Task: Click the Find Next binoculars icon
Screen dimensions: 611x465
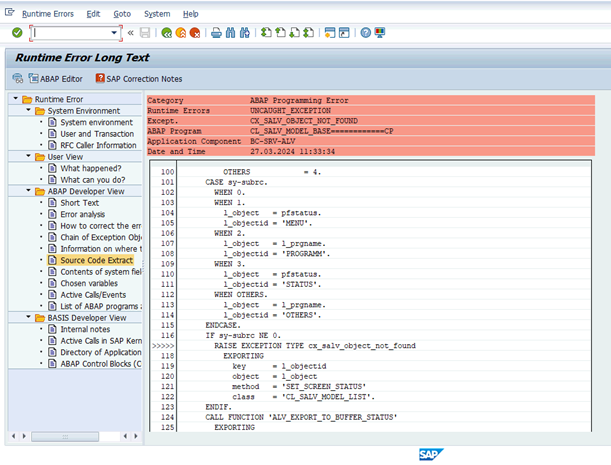Action: 245,33
